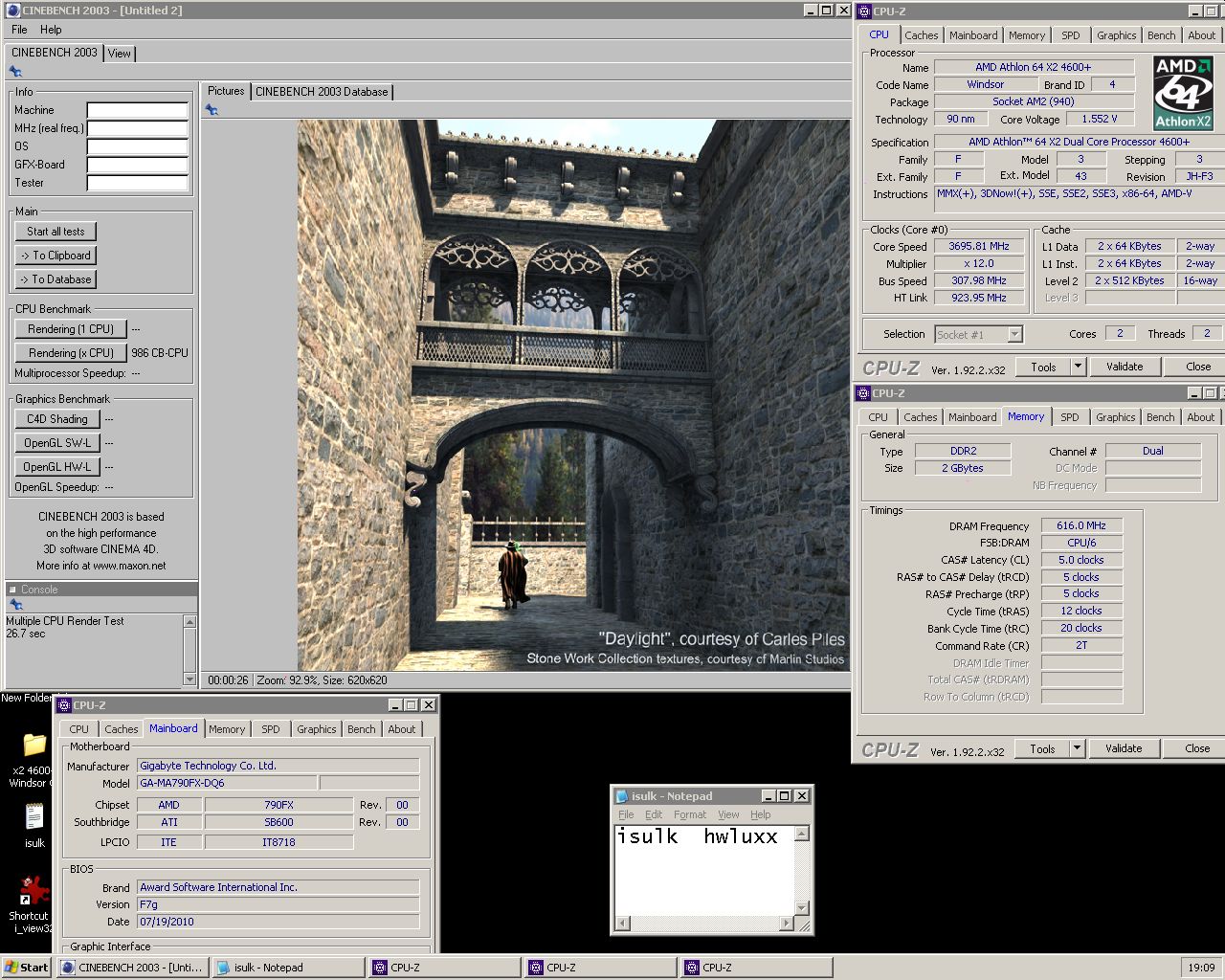Open the Start menu
The height and width of the screenshot is (980, 1225).
coord(28,968)
